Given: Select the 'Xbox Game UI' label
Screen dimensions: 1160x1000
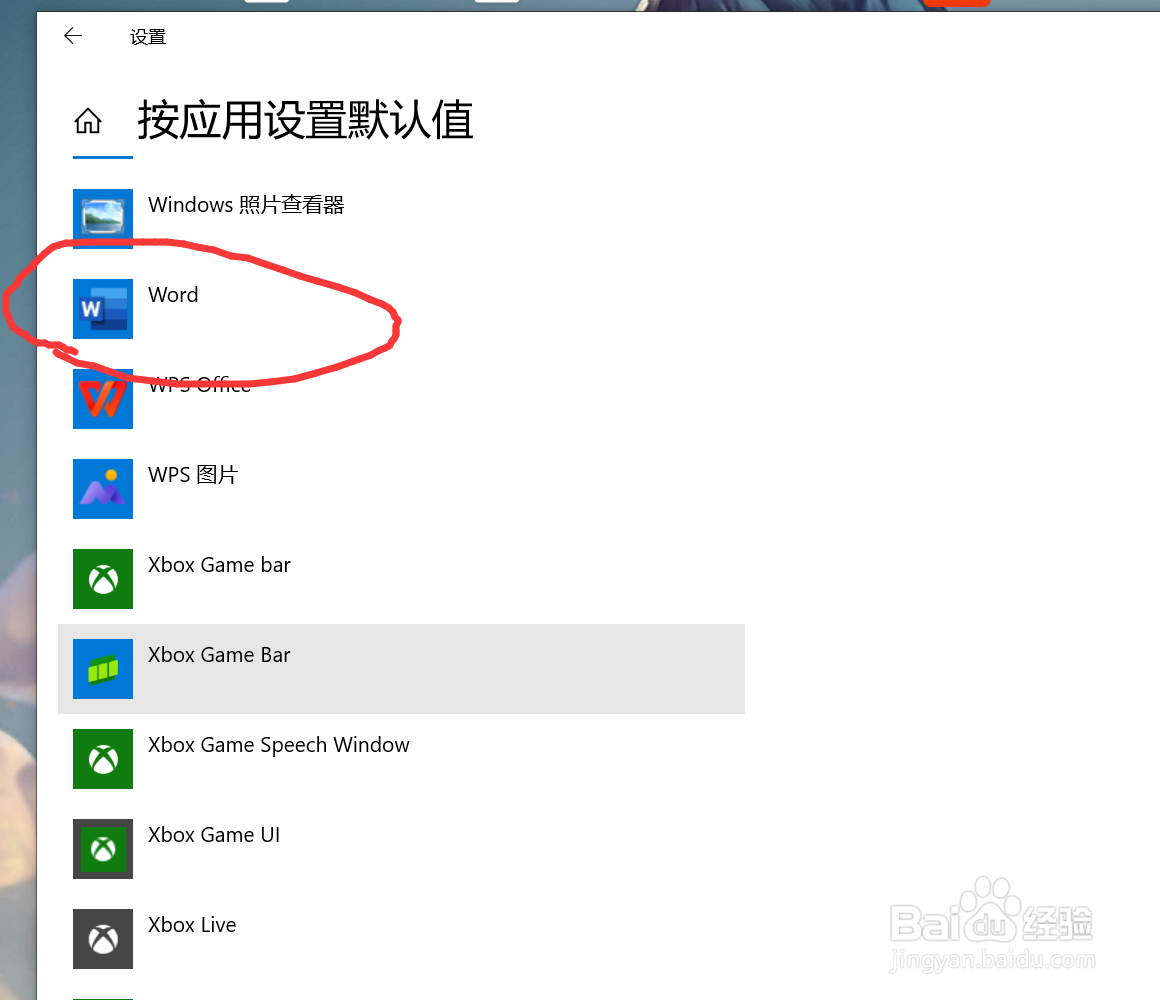Looking at the screenshot, I should (214, 835).
